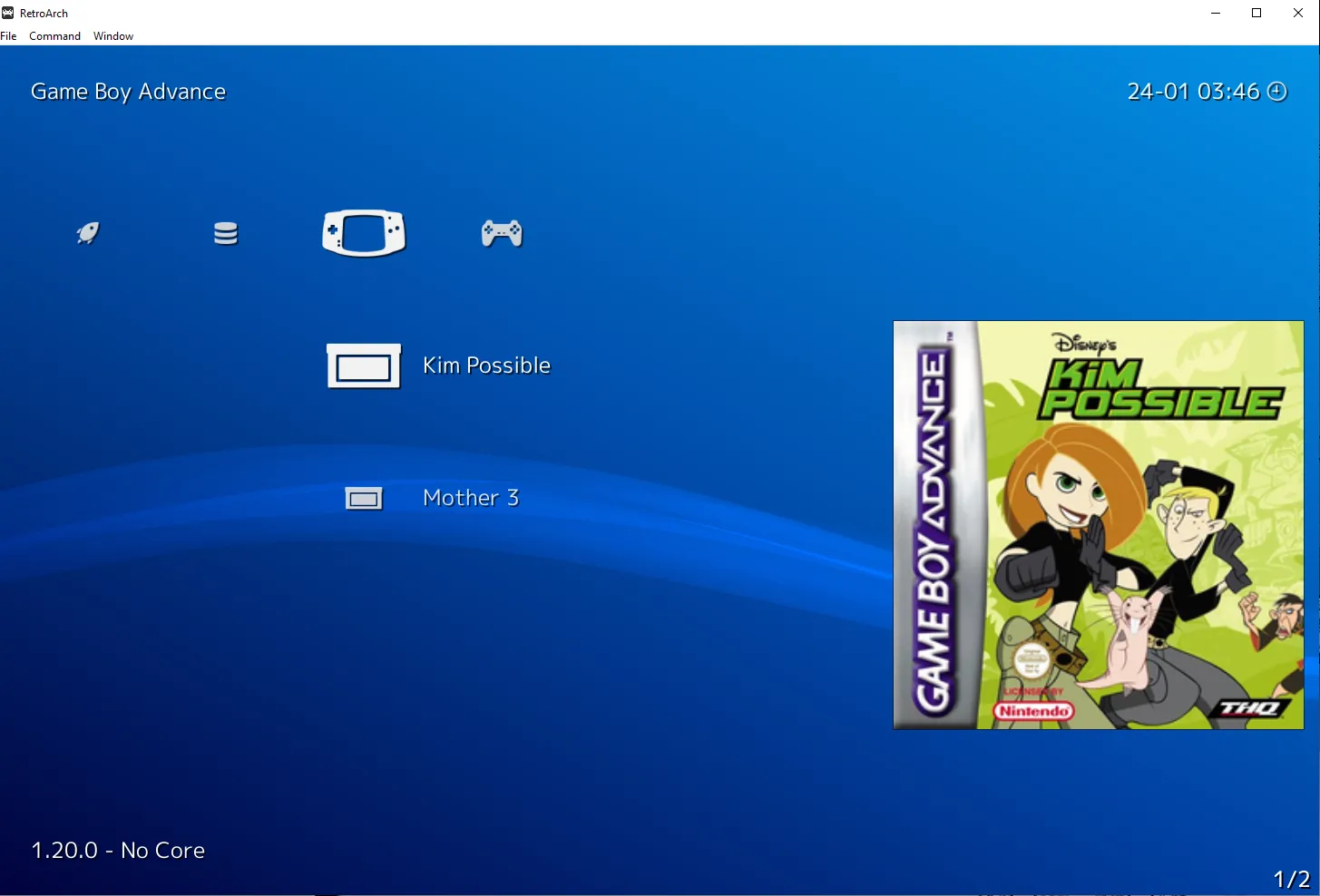The image size is (1320, 896).
Task: Select the Mother 3 game entry
Action: pos(471,498)
